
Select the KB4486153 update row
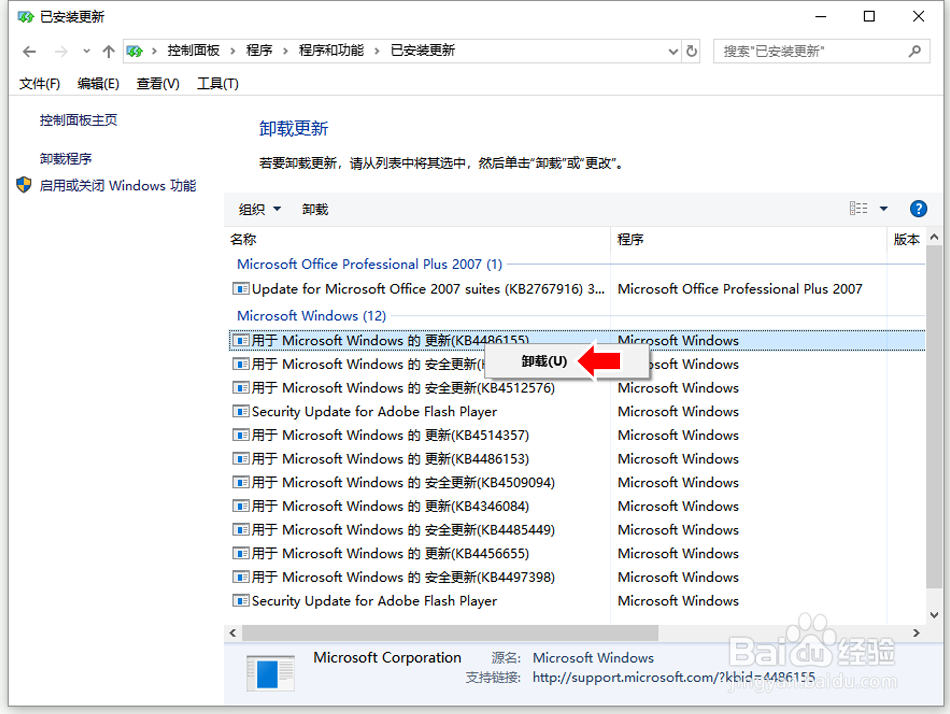click(577, 459)
